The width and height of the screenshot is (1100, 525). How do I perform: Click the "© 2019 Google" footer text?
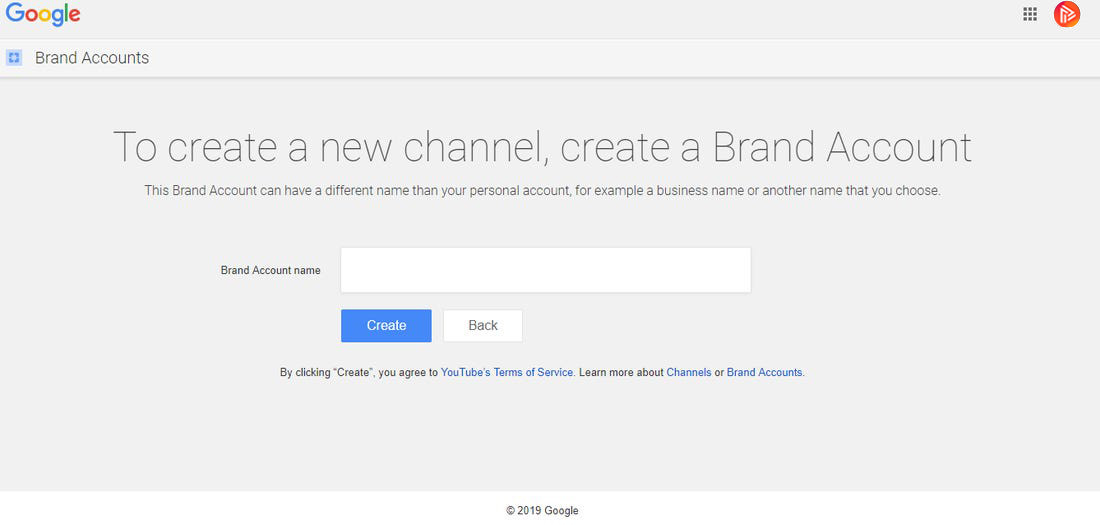(542, 511)
